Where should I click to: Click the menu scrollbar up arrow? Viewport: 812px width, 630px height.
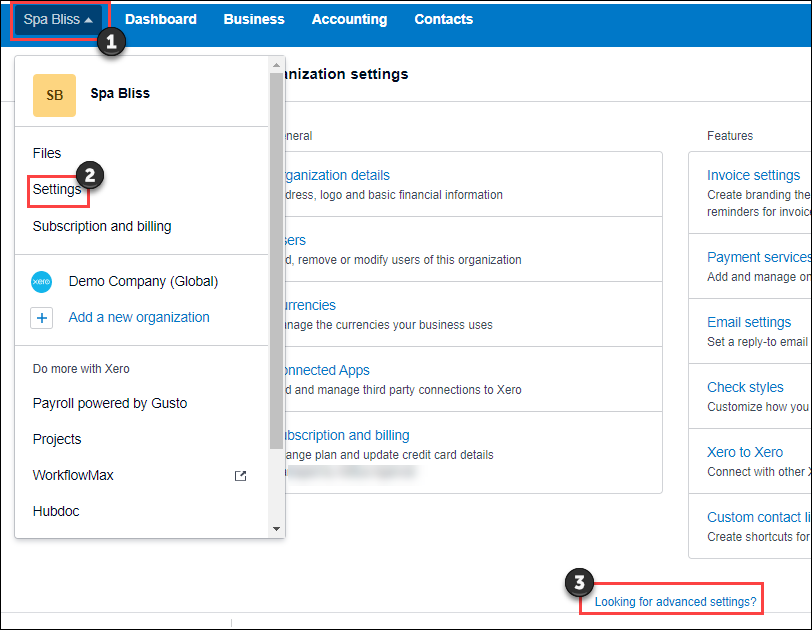pos(276,65)
